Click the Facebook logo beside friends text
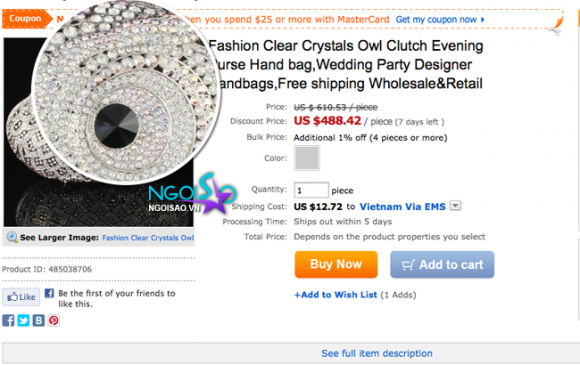 coord(49,293)
